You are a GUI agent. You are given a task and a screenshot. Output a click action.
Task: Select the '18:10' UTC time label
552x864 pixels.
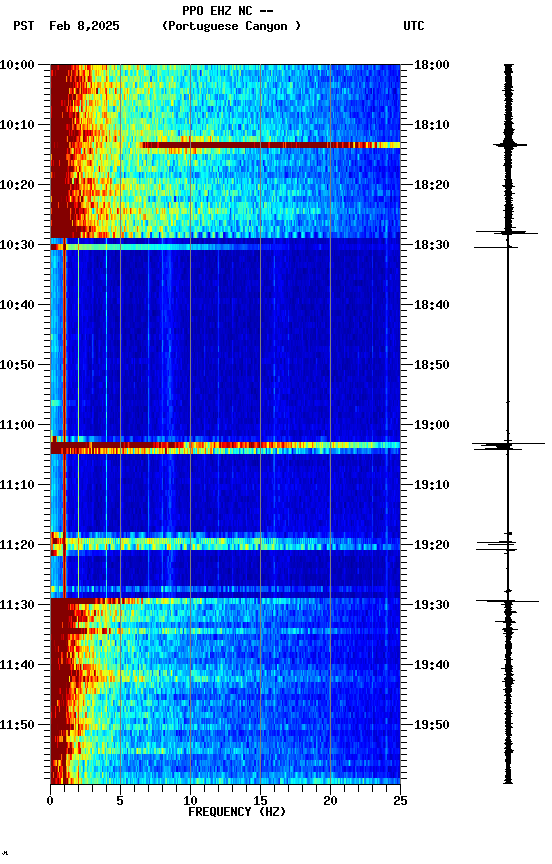[432, 125]
